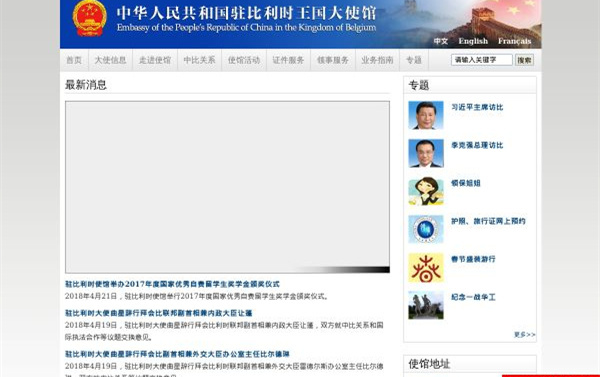
Task: Open the 纪念一战华工 topic link
Action: click(x=473, y=297)
